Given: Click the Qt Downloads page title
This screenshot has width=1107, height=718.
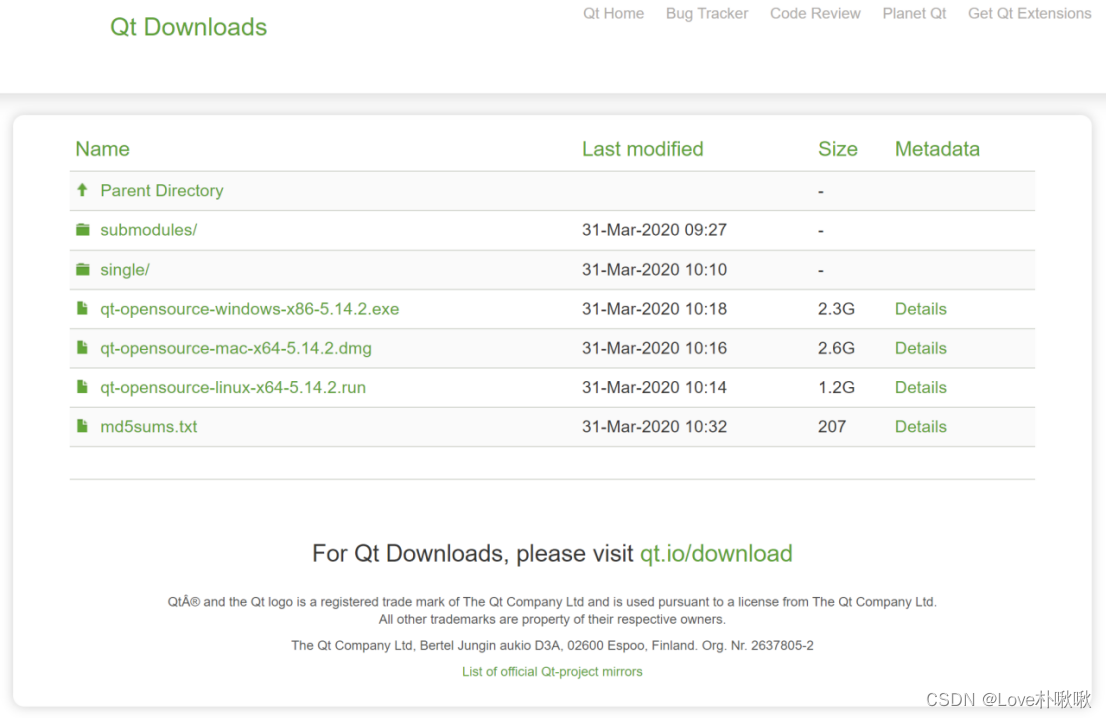Looking at the screenshot, I should (189, 27).
